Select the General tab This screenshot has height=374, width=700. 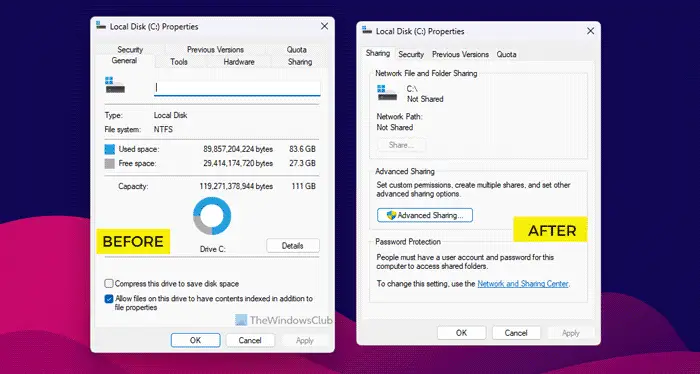(124, 61)
